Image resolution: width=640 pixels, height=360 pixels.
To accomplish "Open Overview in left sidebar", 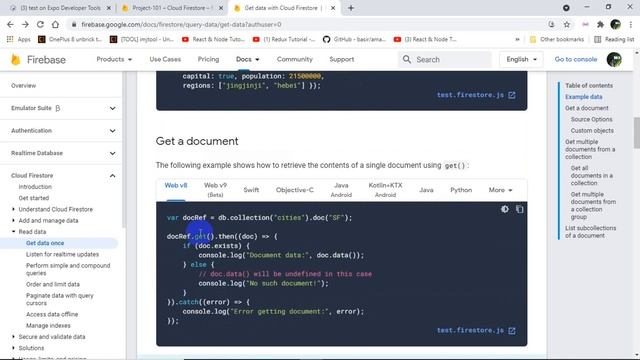I will (23, 86).
